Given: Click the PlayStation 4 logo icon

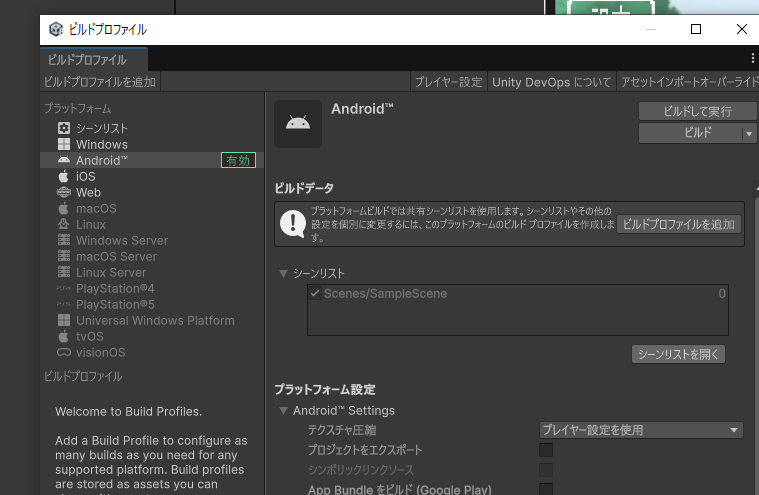Looking at the screenshot, I should 64,288.
